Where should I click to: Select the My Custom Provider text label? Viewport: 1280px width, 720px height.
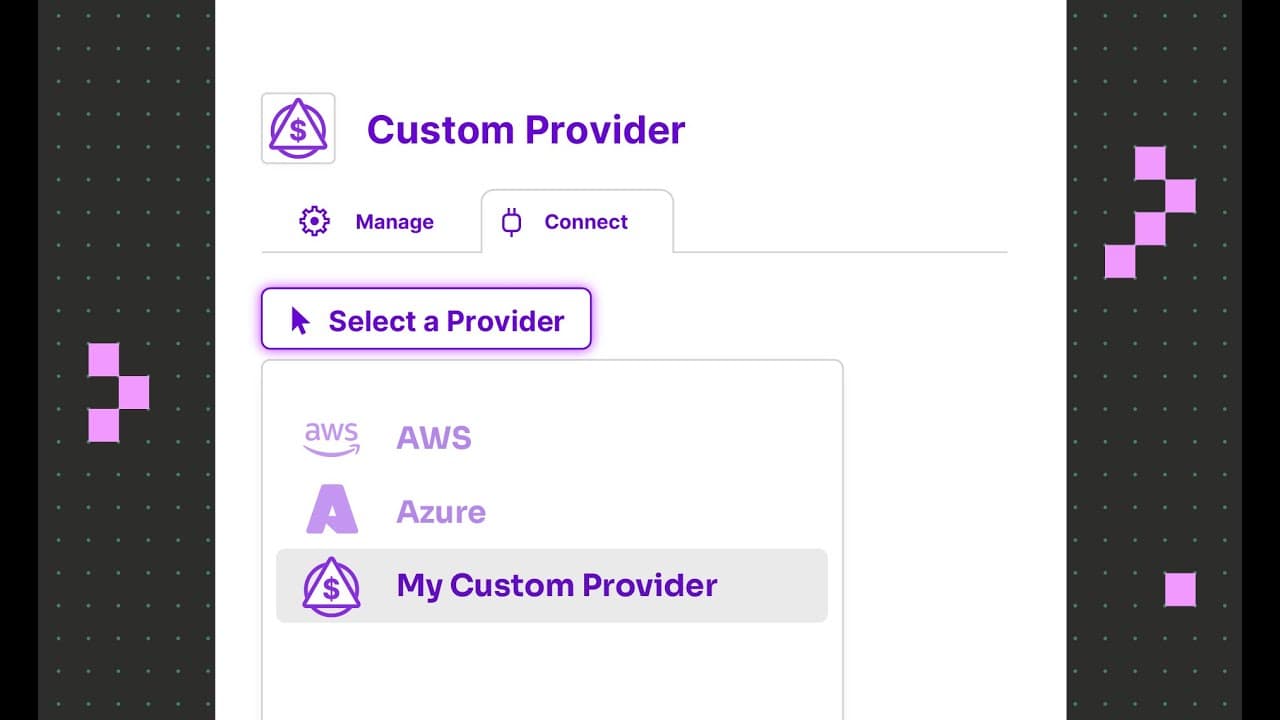pyautogui.click(x=557, y=586)
